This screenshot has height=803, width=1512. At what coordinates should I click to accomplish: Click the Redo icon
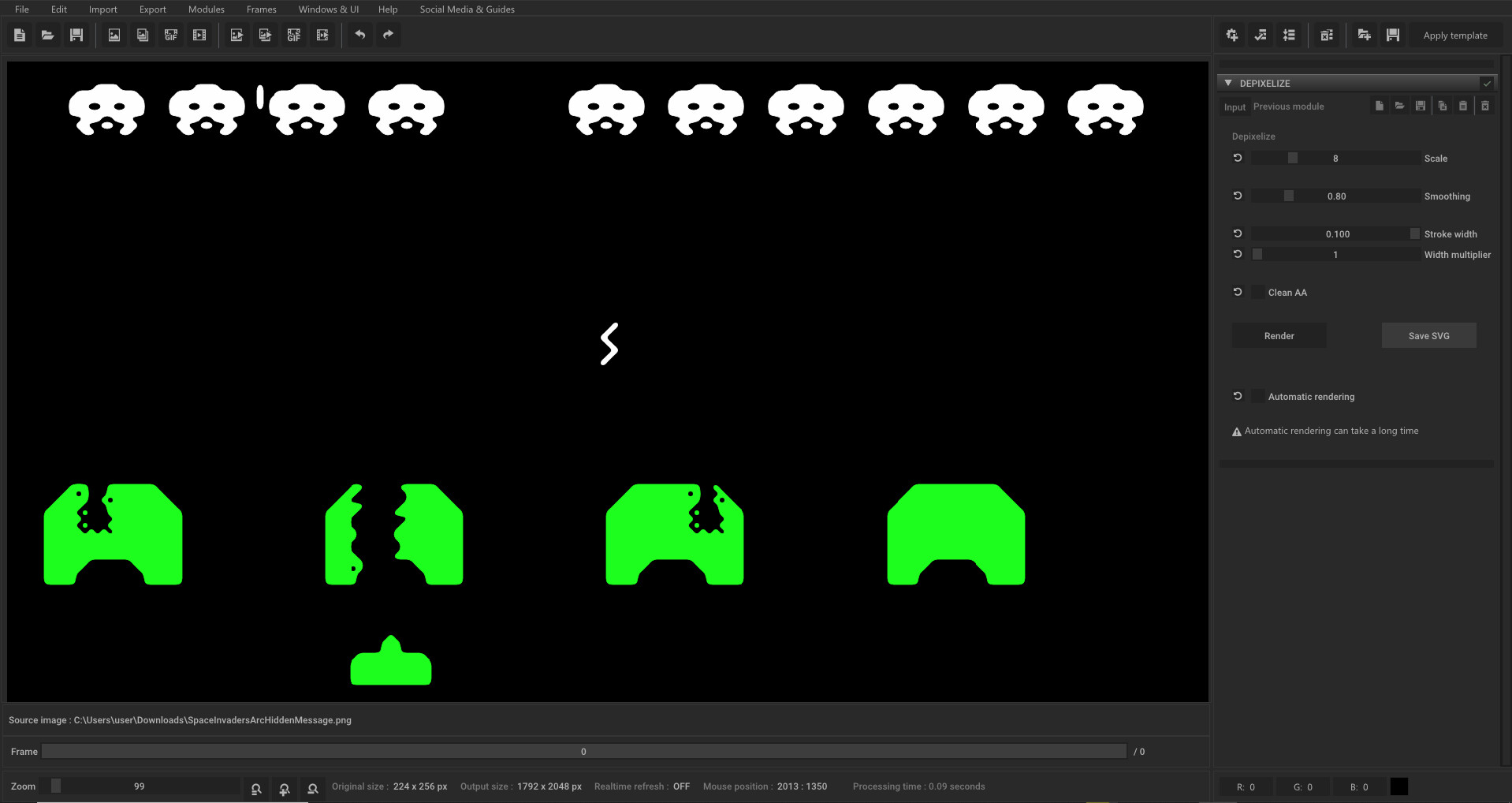(388, 35)
